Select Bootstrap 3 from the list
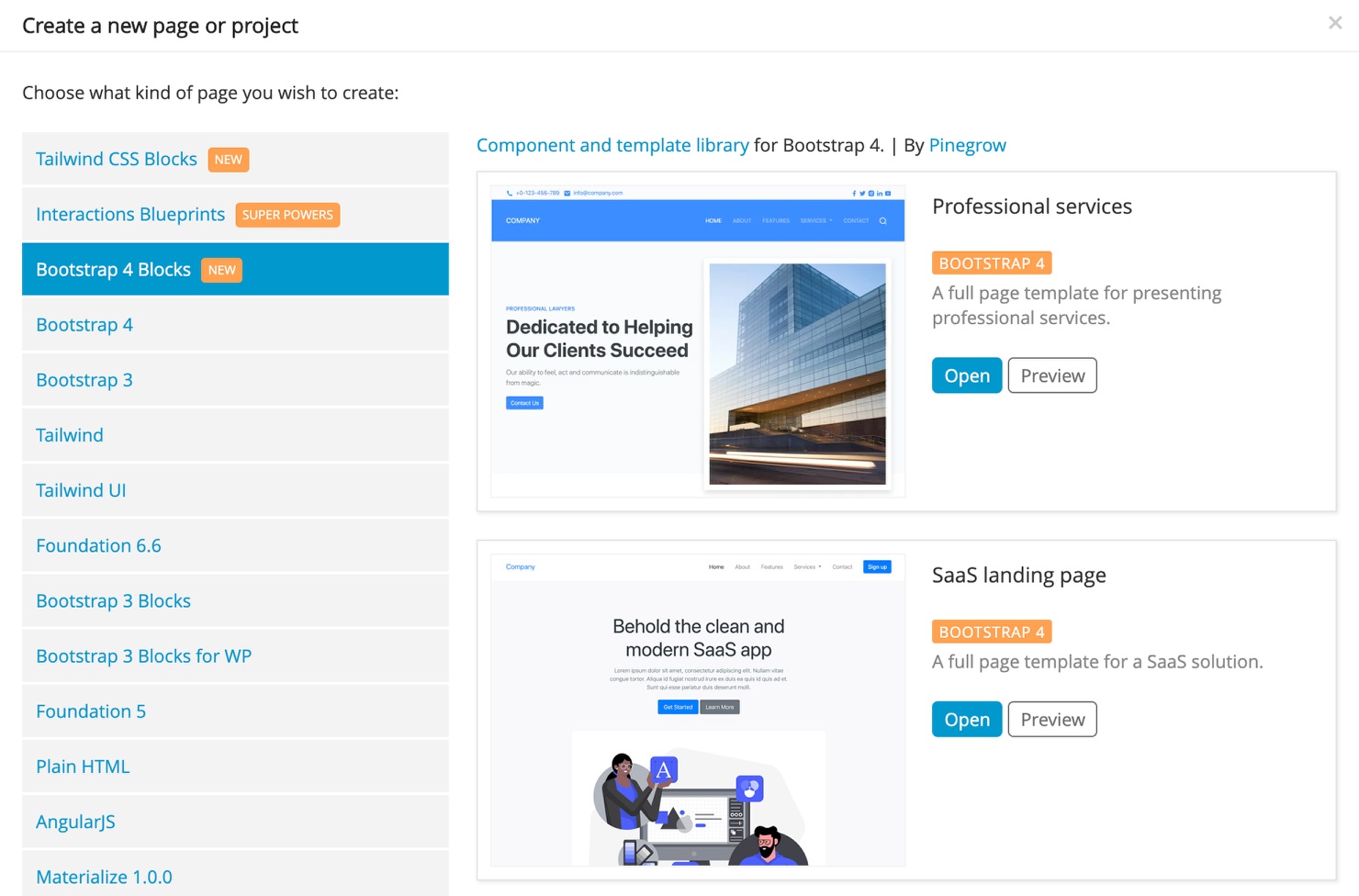Screen dimensions: 1359x896 [x=235, y=379]
